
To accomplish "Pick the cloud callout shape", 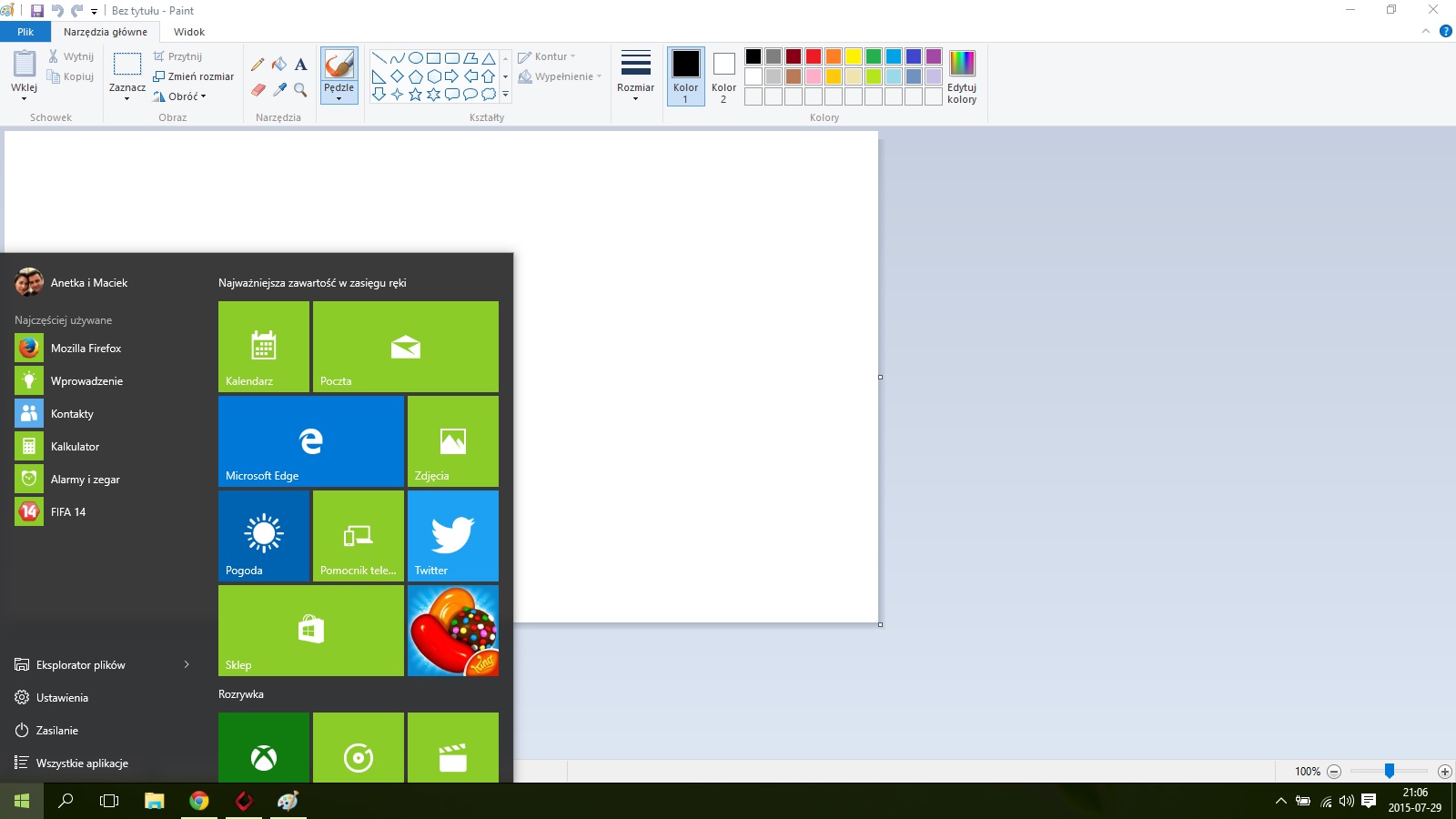I will (x=489, y=95).
